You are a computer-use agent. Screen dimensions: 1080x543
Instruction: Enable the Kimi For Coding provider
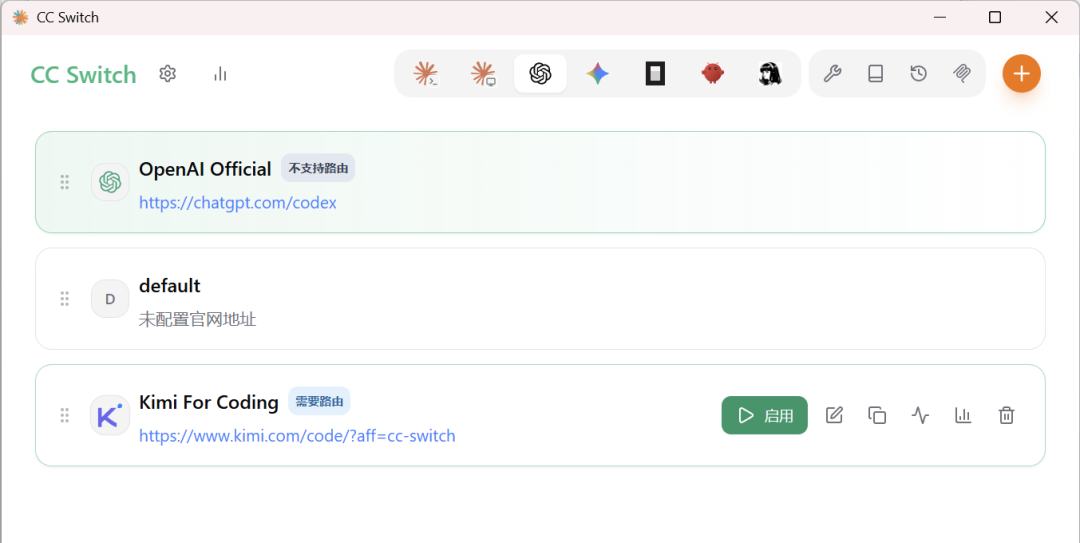coord(765,415)
